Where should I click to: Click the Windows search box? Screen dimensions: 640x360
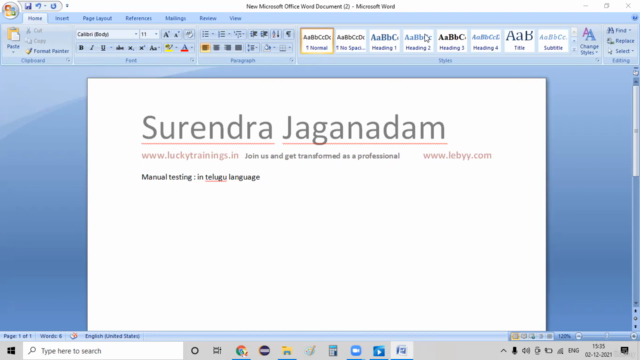[x=103, y=351]
